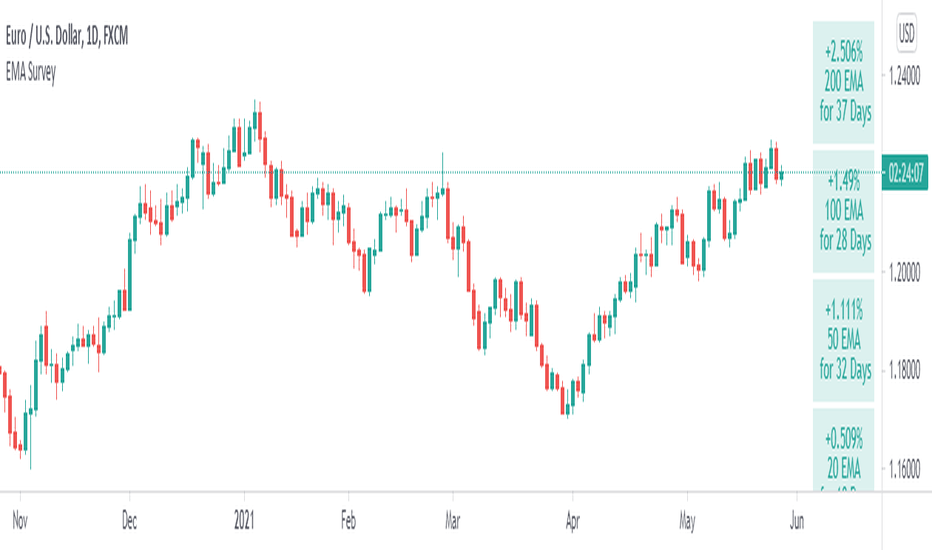Click the 100 EMA for 28 Days box

click(x=843, y=212)
